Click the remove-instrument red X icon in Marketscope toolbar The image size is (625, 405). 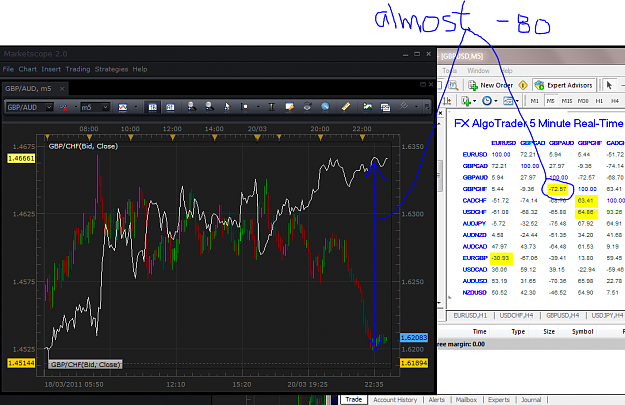[63, 107]
